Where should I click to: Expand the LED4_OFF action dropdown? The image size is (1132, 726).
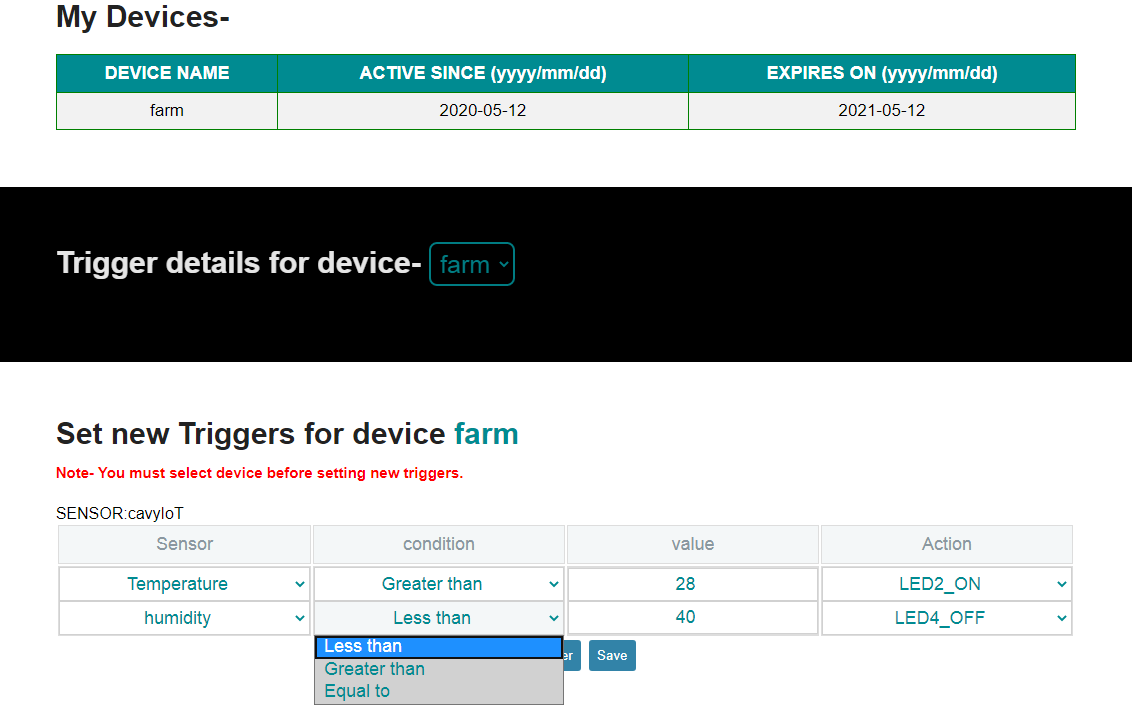pos(946,618)
